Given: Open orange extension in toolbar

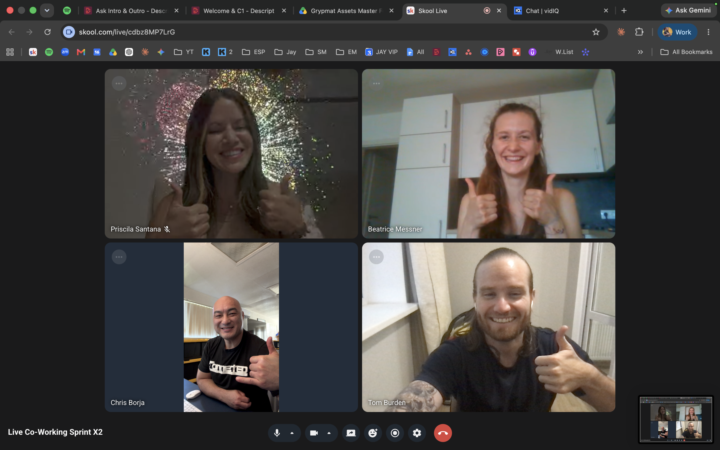Looking at the screenshot, I should pos(621,32).
